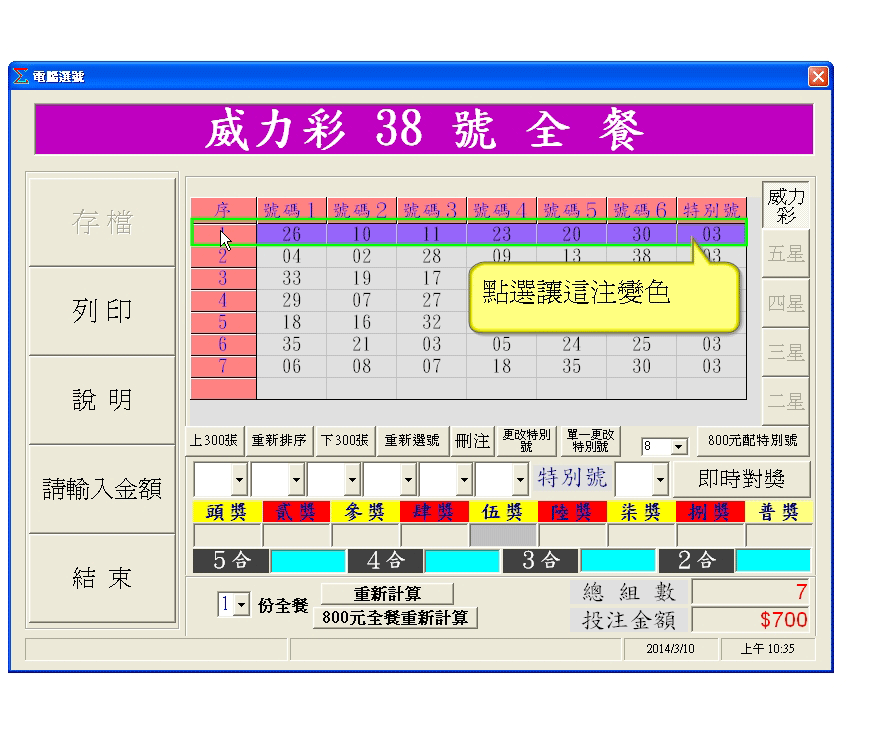Open the 說明 help button
This screenshot has width=883, height=750.
click(x=102, y=400)
